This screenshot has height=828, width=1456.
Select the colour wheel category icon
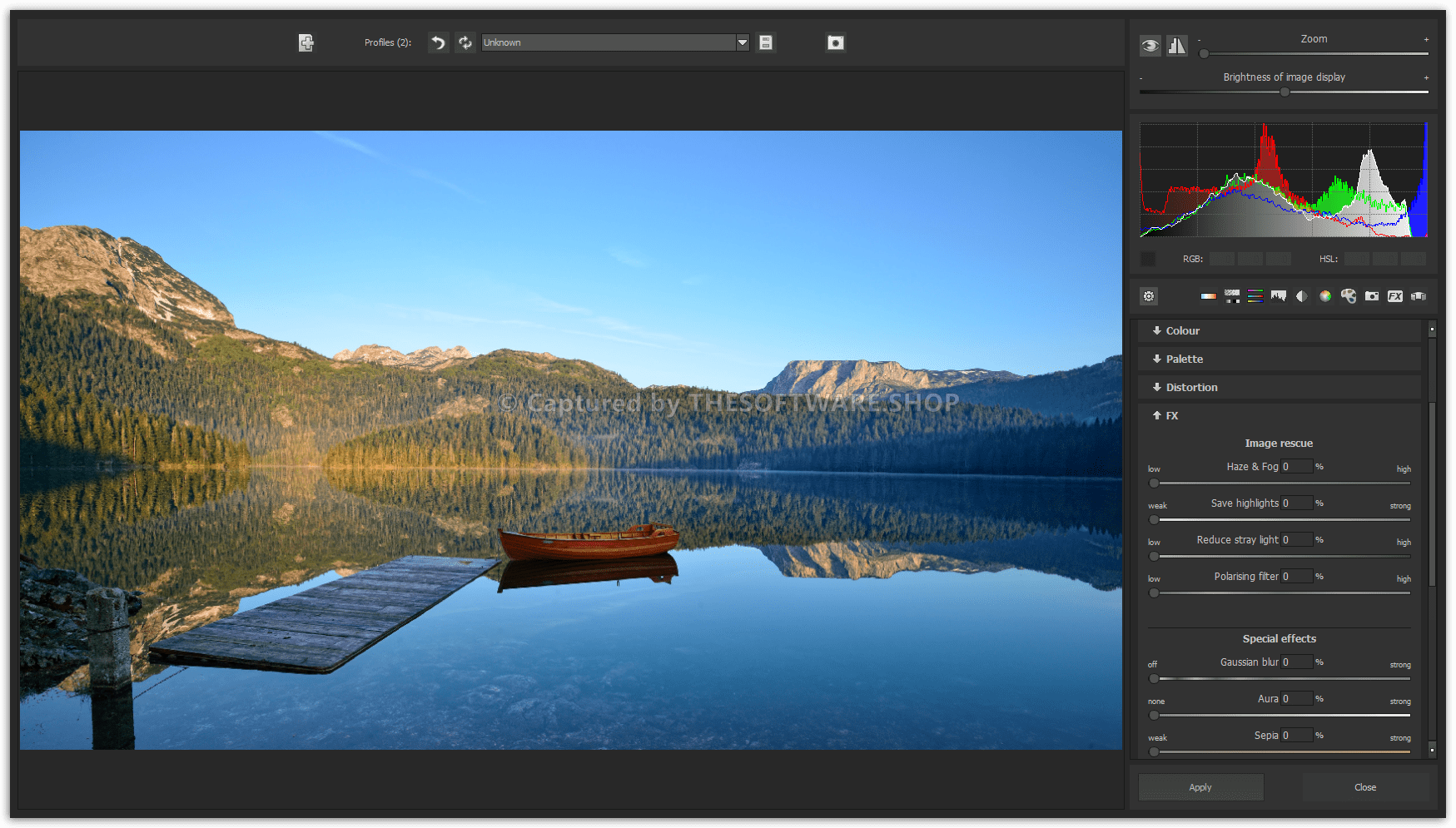click(x=1325, y=296)
